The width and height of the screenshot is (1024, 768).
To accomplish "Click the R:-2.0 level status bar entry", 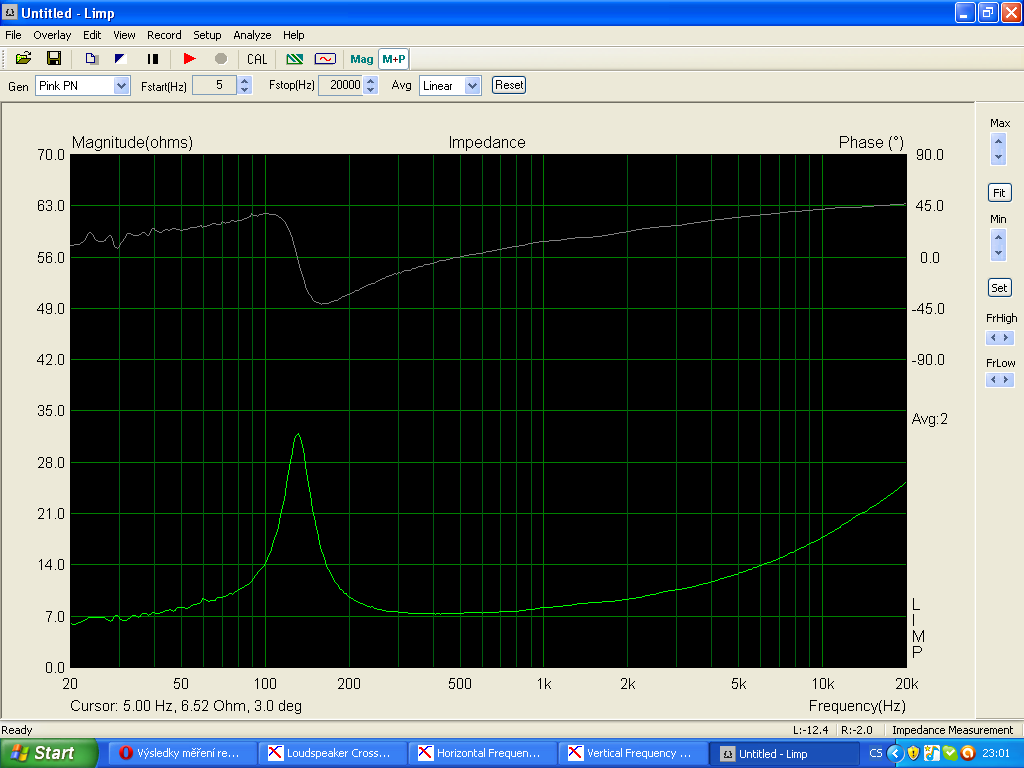I will pyautogui.click(x=856, y=730).
